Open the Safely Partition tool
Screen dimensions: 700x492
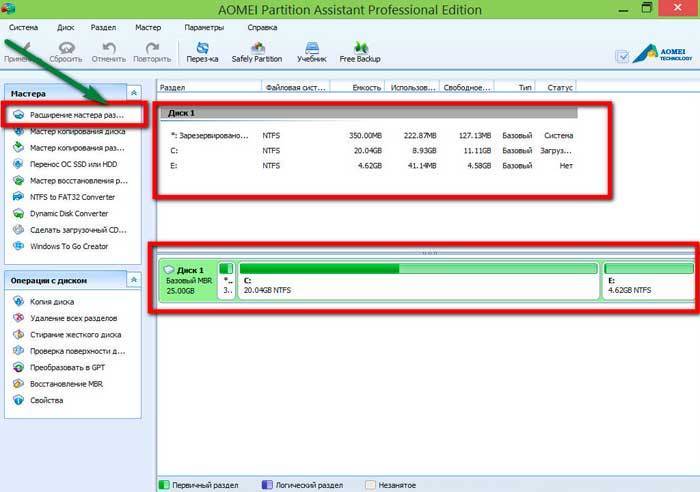(x=257, y=52)
